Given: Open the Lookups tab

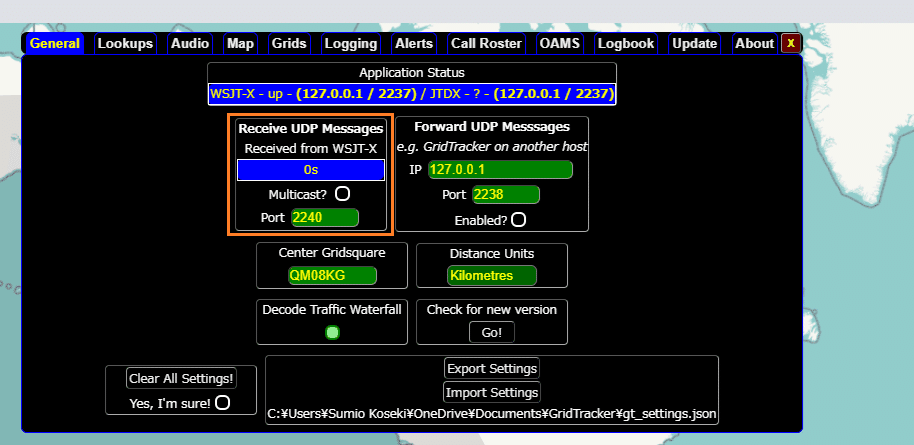Looking at the screenshot, I should point(125,43).
